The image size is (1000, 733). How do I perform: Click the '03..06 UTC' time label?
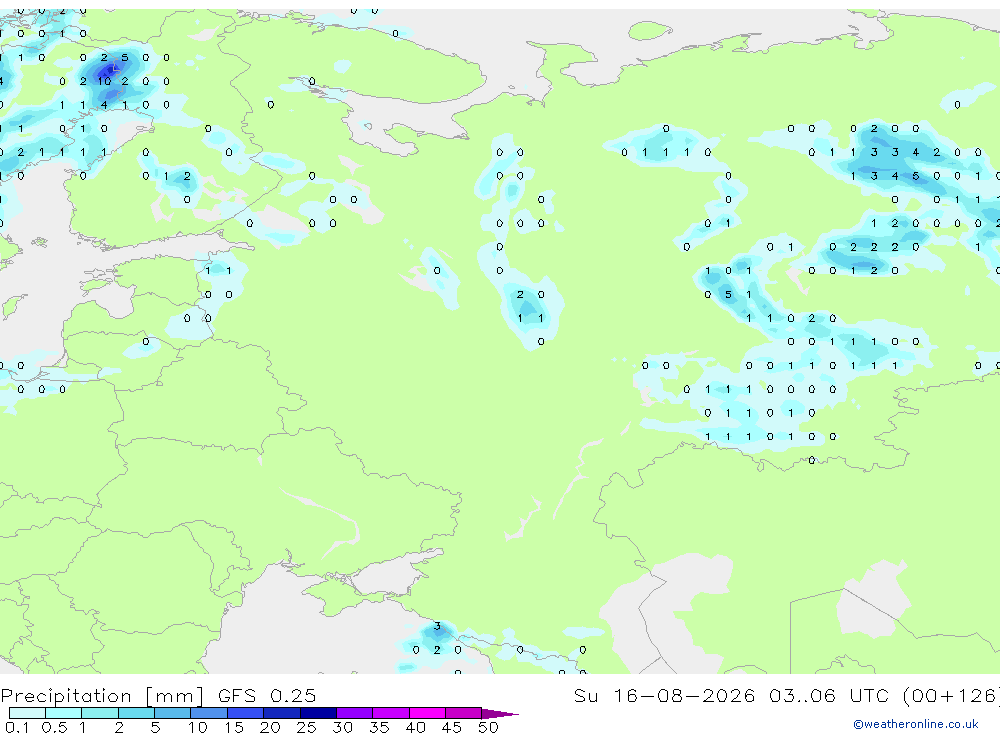829,695
